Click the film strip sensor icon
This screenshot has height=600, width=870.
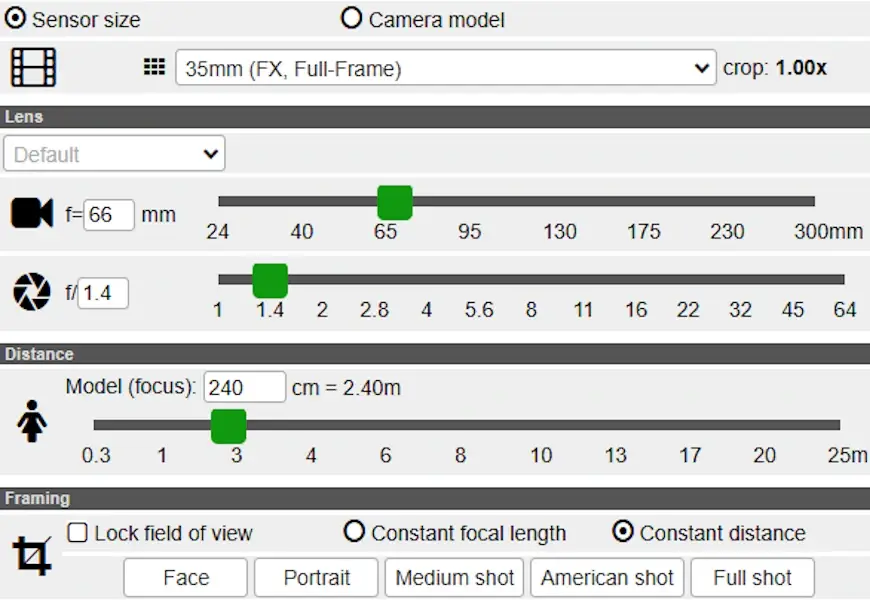tap(33, 68)
